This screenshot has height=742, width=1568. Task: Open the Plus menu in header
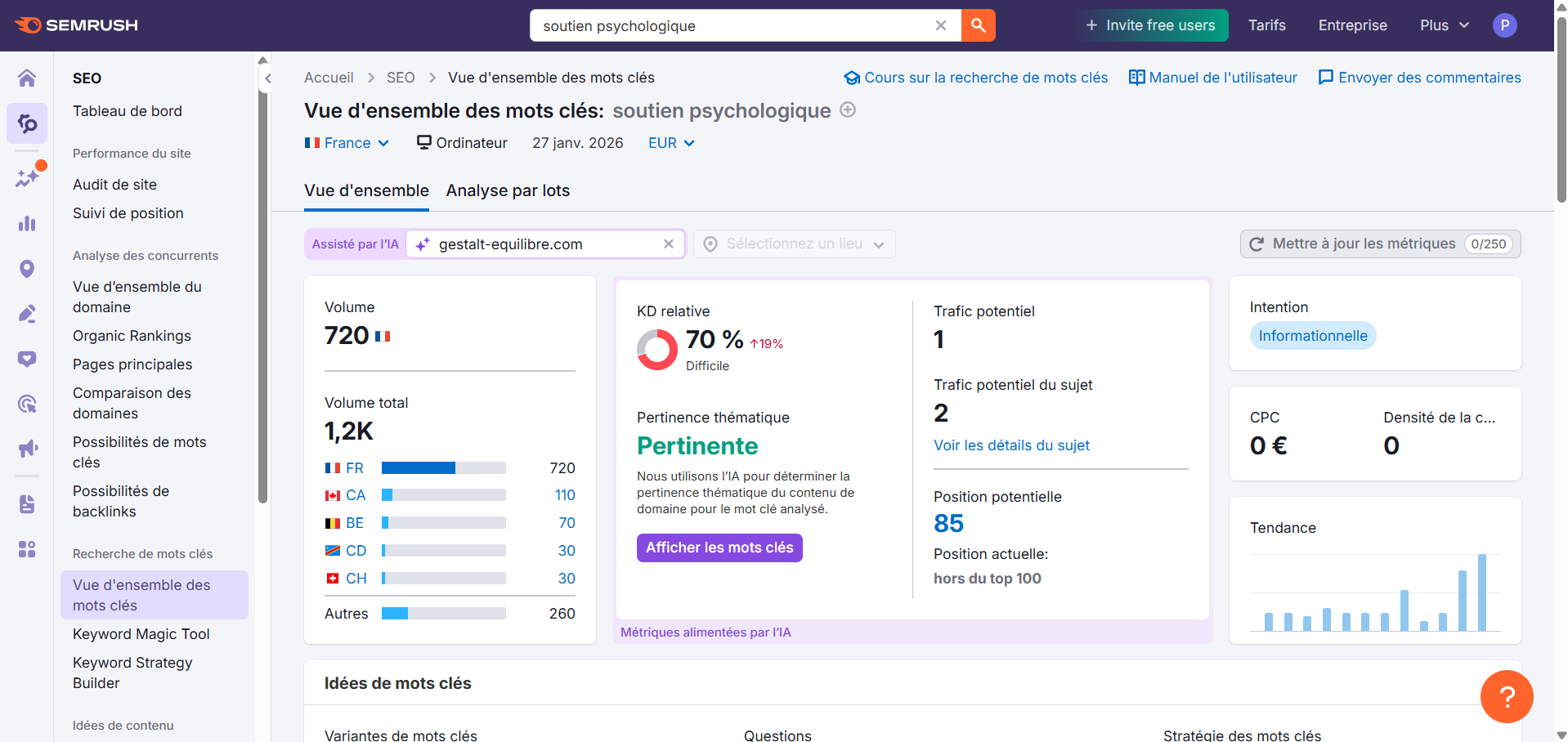tap(1444, 25)
